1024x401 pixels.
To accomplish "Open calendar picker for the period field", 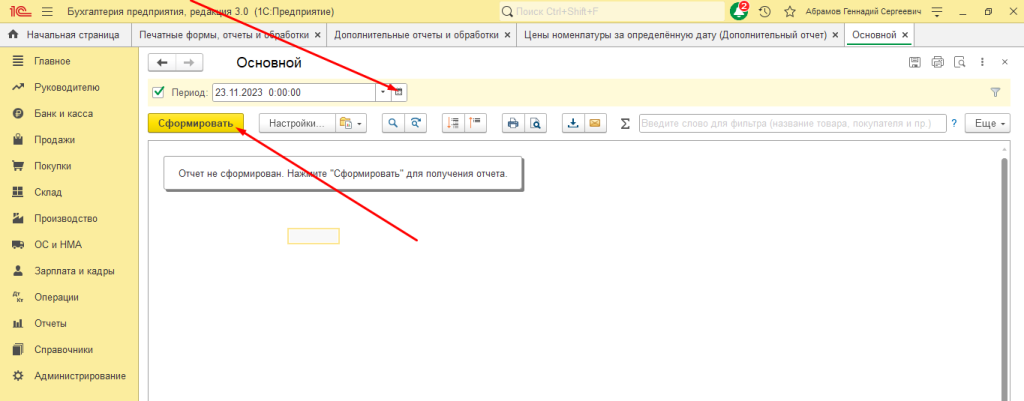I will coord(398,93).
